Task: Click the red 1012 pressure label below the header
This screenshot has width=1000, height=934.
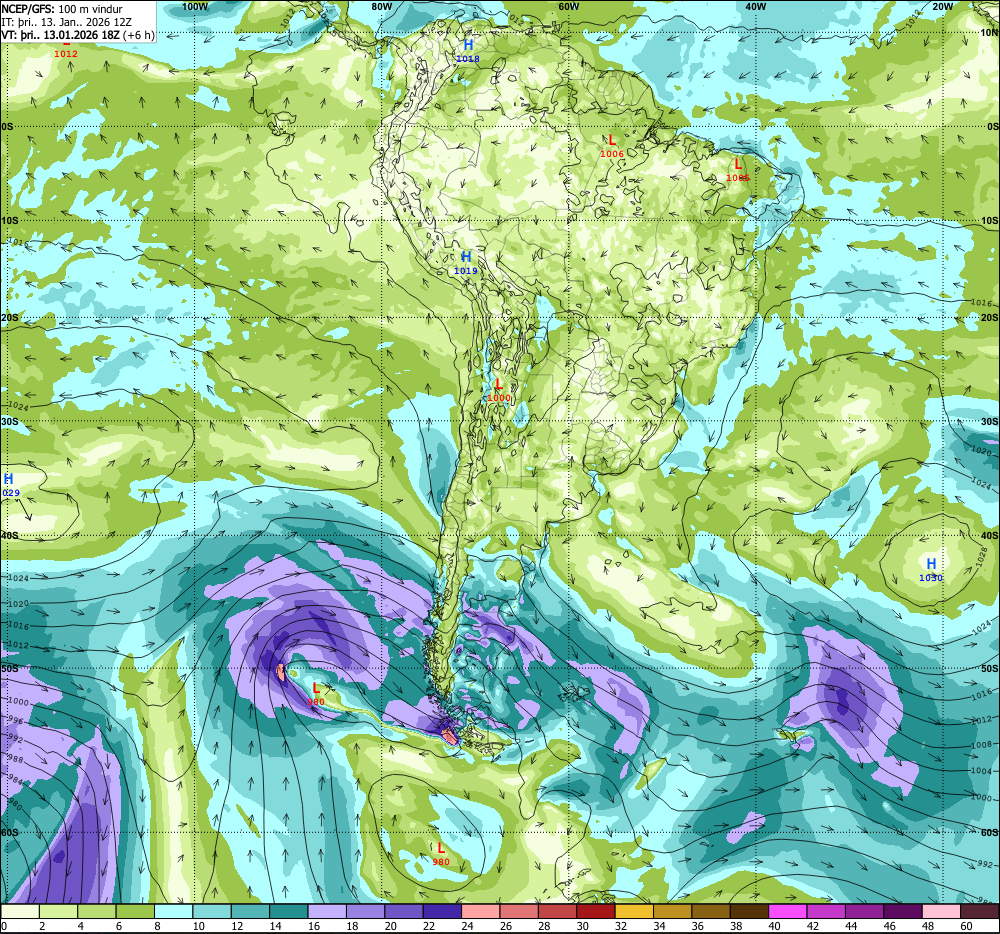Action: 66,54
